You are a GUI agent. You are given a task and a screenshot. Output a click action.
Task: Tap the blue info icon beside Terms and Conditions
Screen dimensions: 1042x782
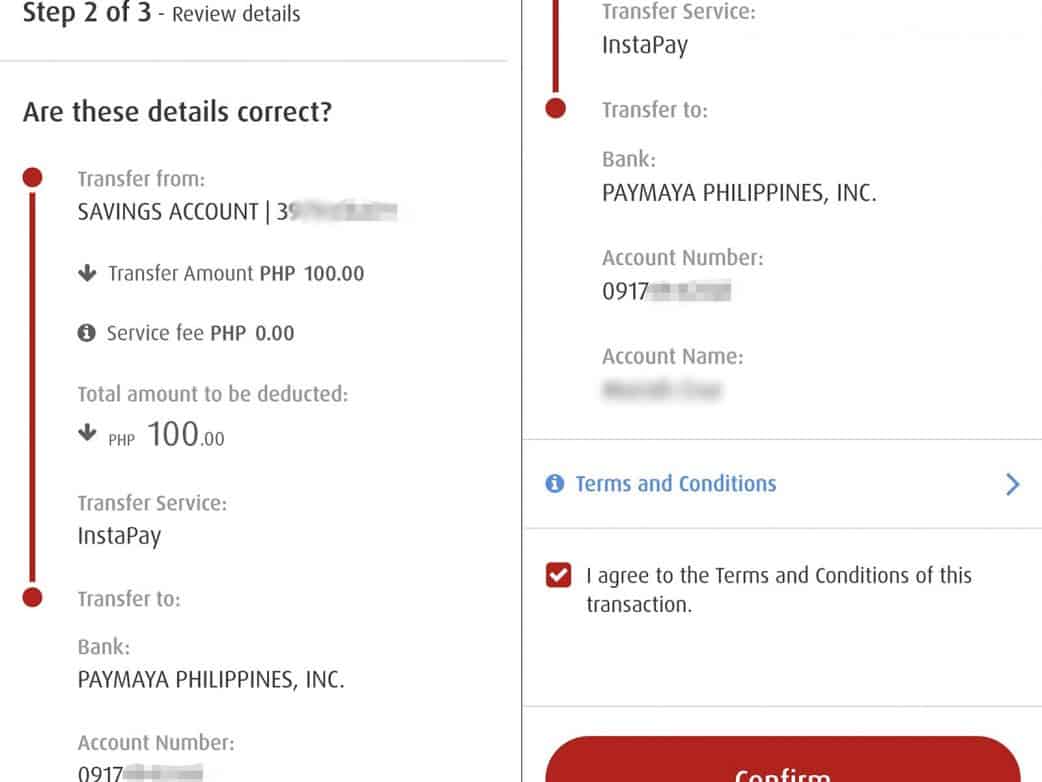pos(554,484)
